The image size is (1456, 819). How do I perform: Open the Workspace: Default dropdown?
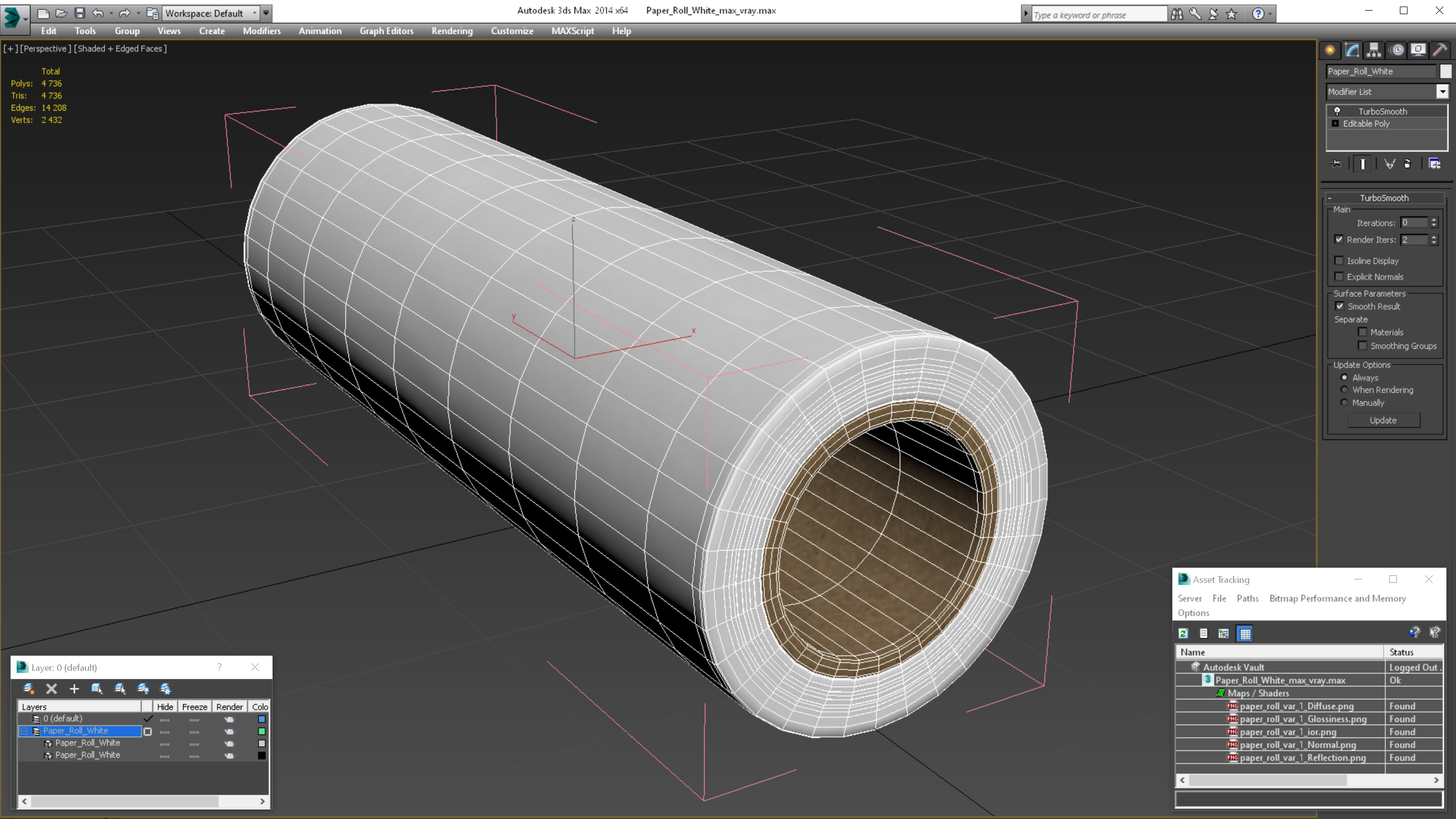click(x=211, y=13)
